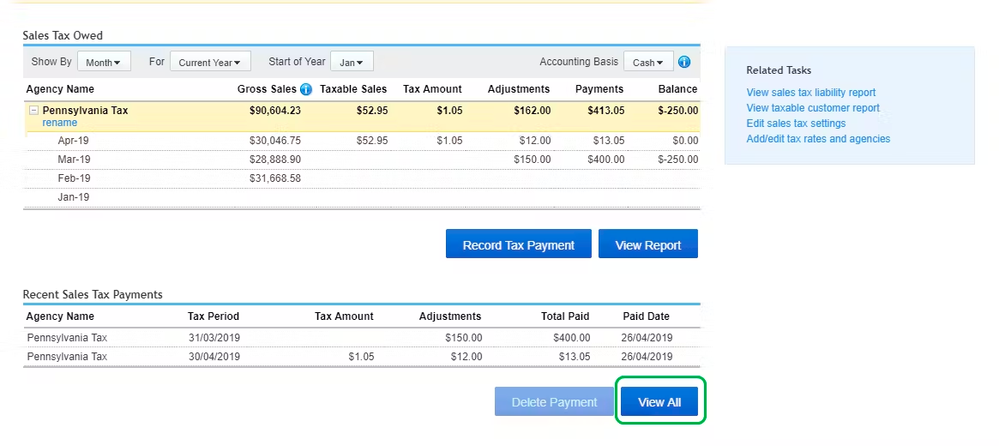Open the Accounting Basis Cash dropdown

tap(648, 62)
